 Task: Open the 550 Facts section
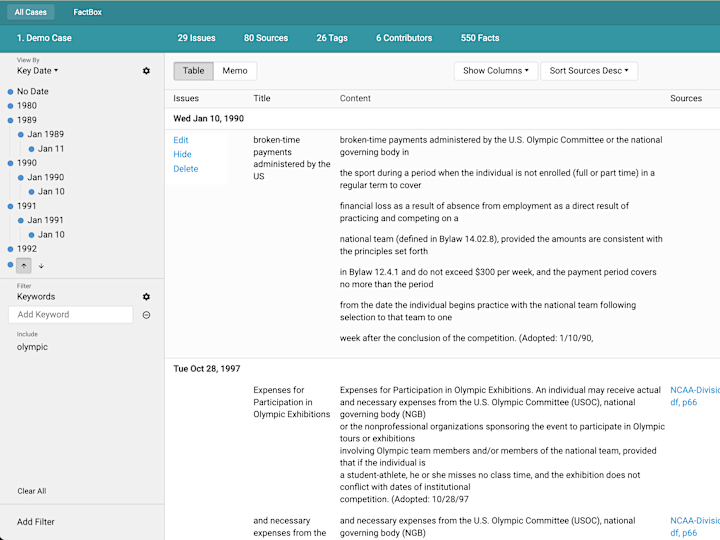pyautogui.click(x=480, y=38)
